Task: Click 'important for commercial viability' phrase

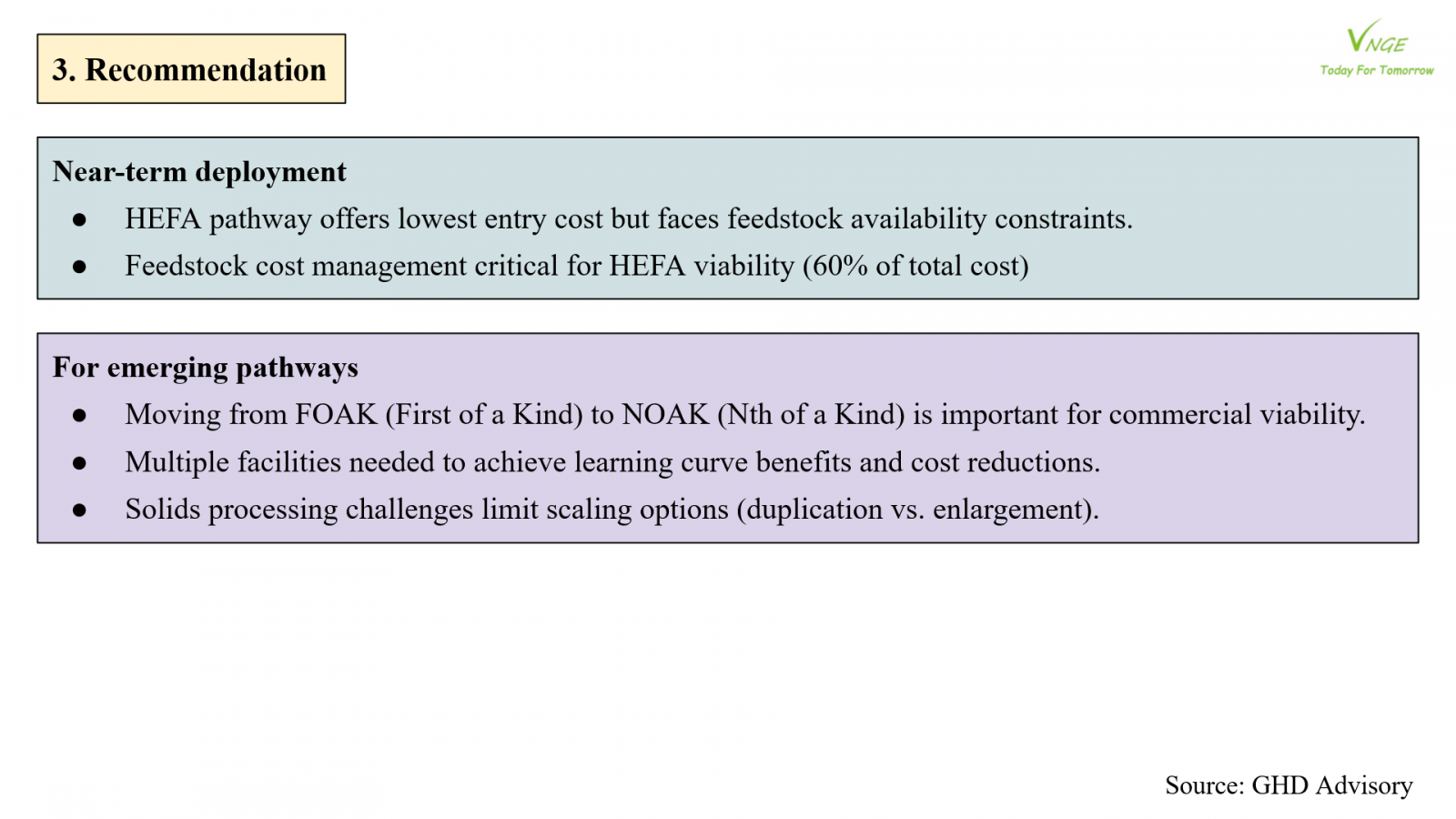Action: point(1151,415)
